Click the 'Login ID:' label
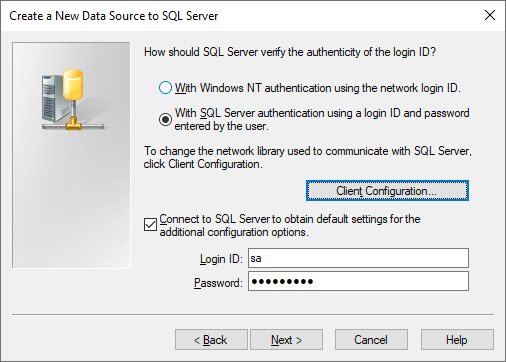This screenshot has height=362, width=506. (x=221, y=259)
